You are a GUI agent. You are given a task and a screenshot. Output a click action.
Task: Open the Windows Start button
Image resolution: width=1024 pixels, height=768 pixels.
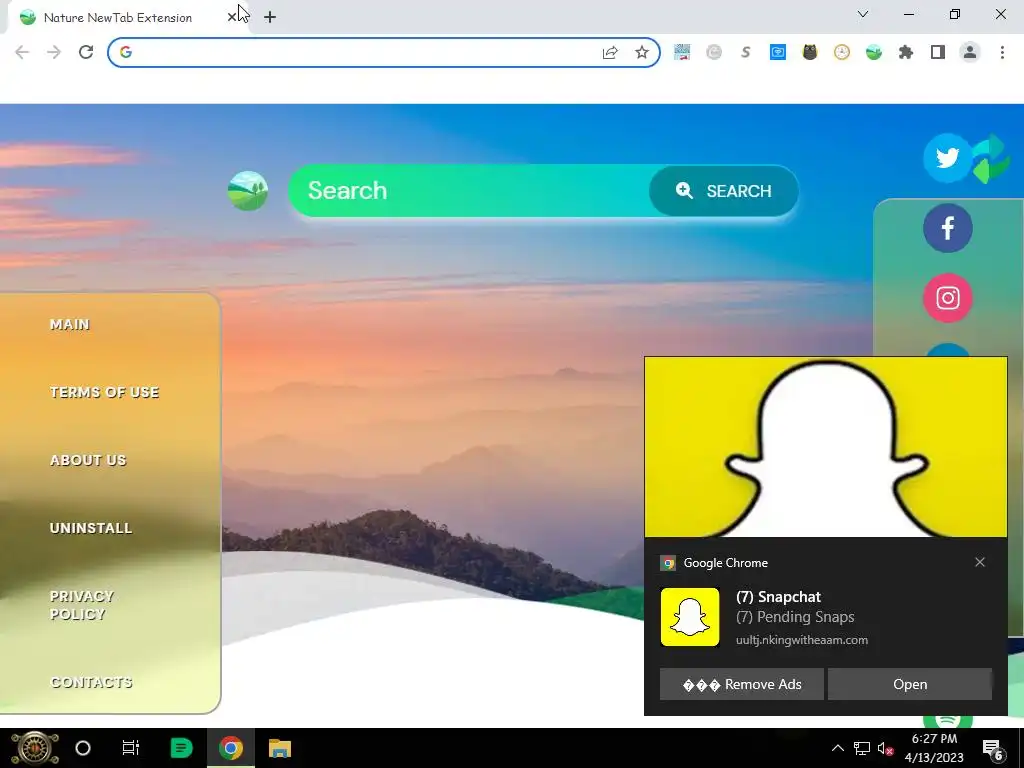[x=35, y=748]
